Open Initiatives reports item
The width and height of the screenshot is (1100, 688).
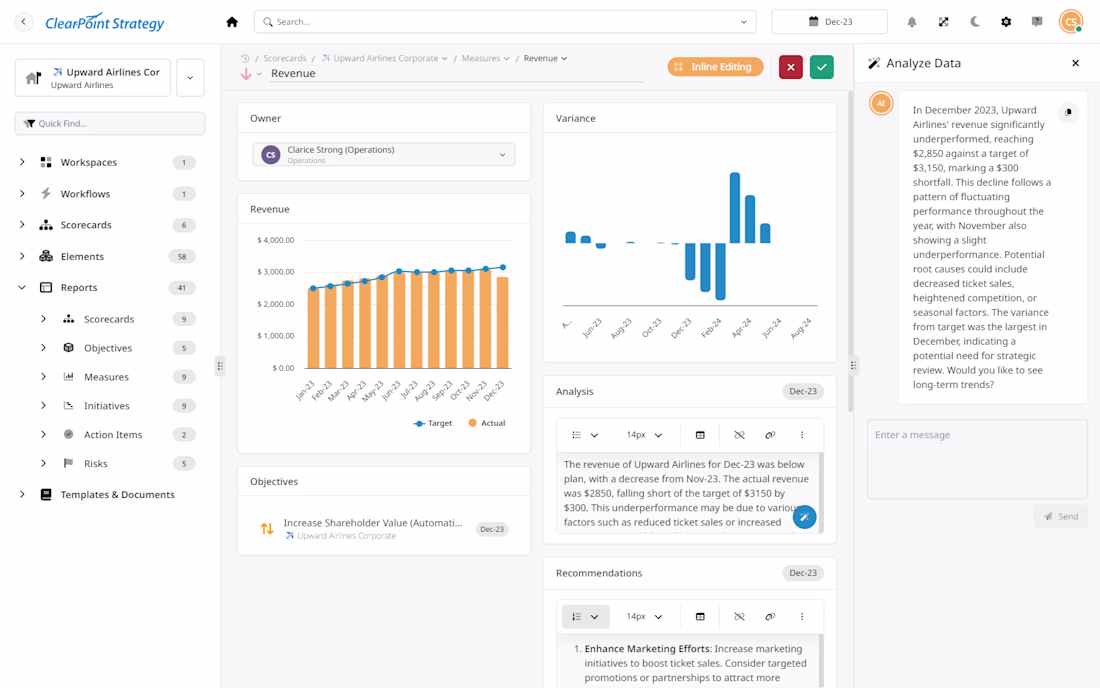click(x=107, y=405)
